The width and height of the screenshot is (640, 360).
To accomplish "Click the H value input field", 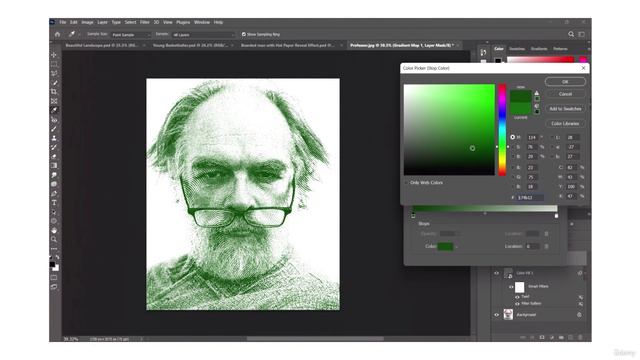I will click(532, 138).
